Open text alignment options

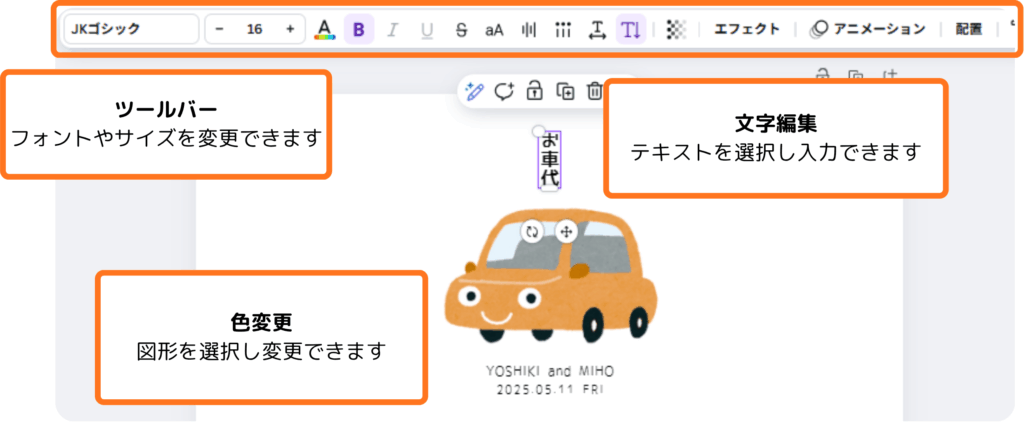528,29
